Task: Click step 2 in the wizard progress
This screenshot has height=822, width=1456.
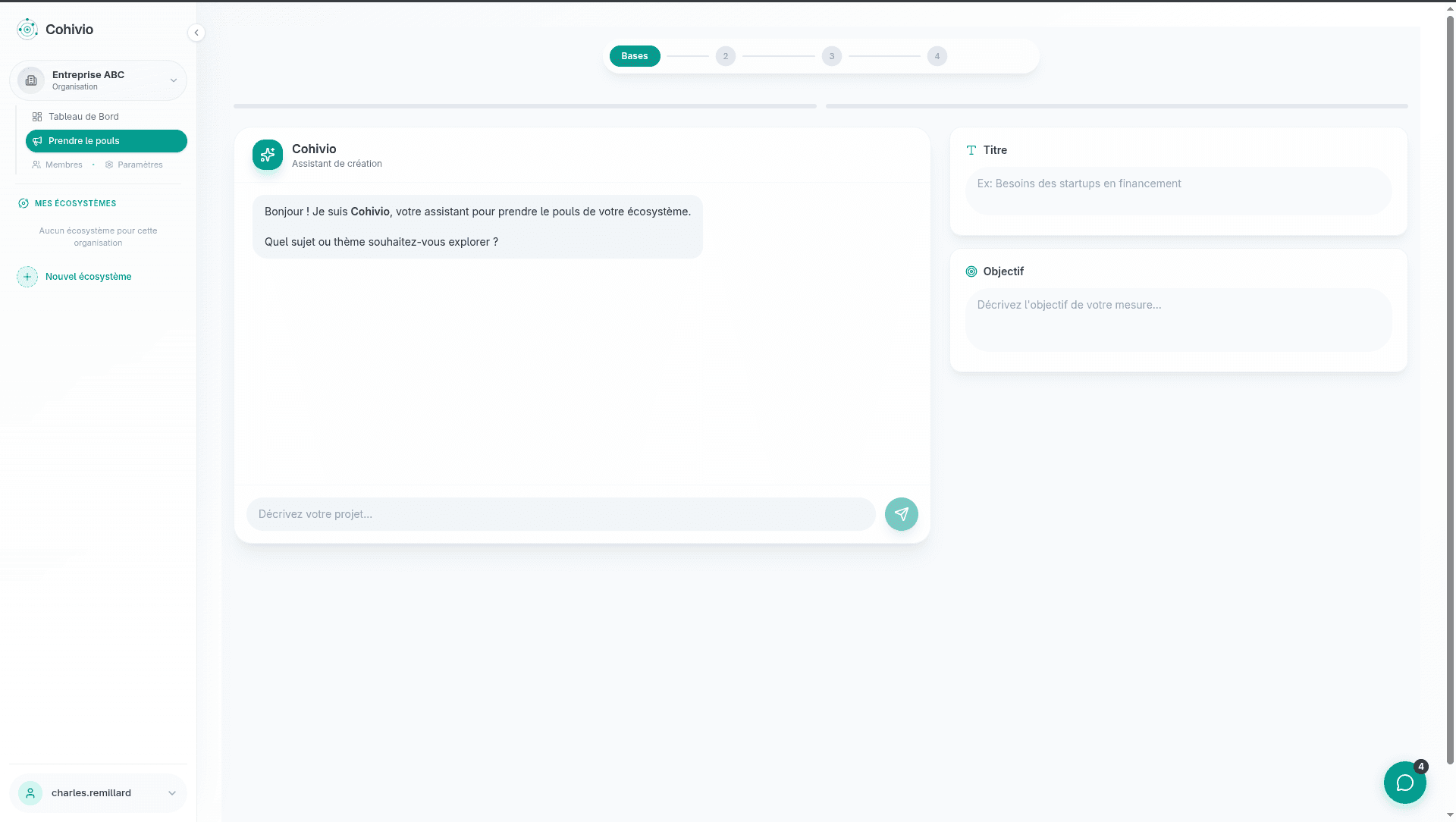Action: pos(726,56)
